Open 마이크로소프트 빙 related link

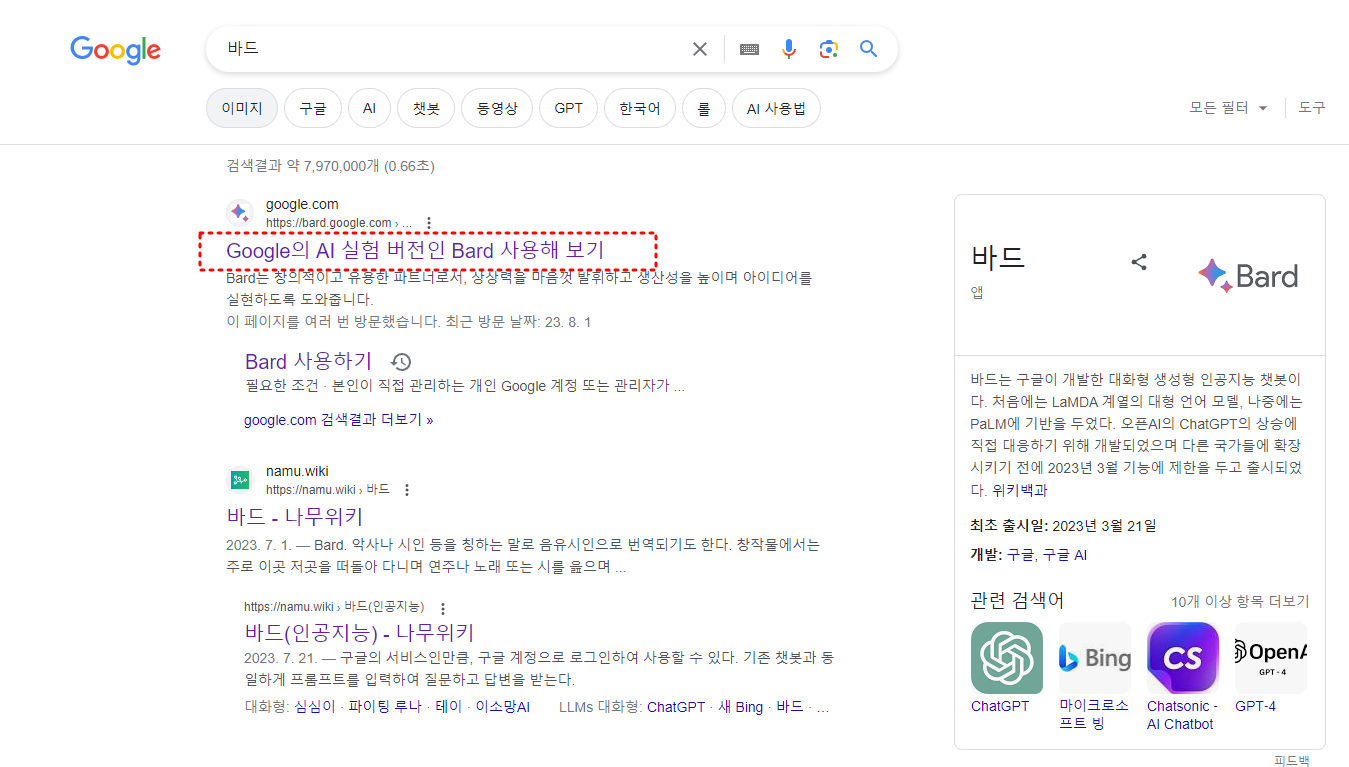click(x=1094, y=715)
